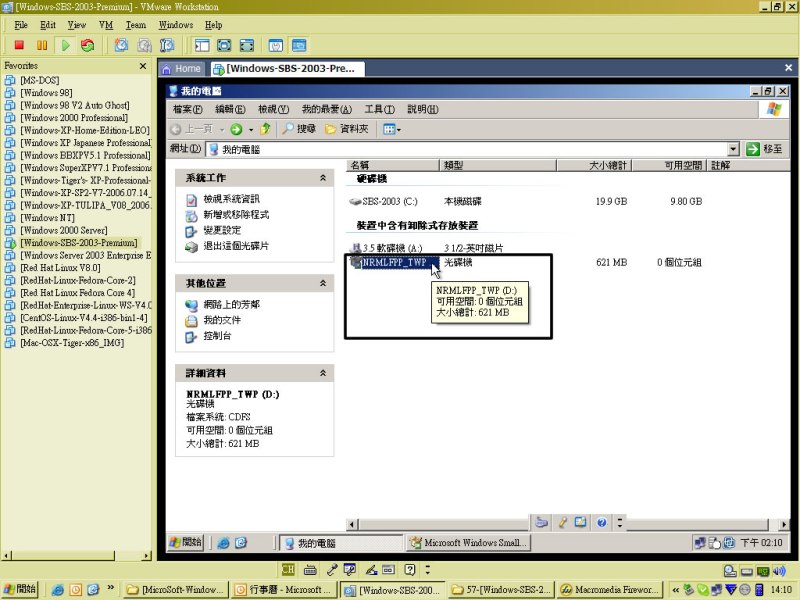Switch to the Home tab

click(182, 68)
